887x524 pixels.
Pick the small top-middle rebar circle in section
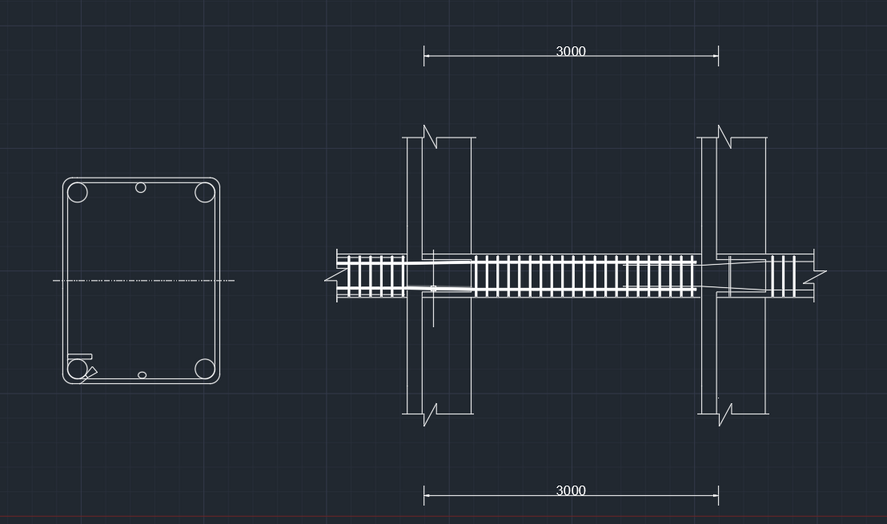click(141, 187)
